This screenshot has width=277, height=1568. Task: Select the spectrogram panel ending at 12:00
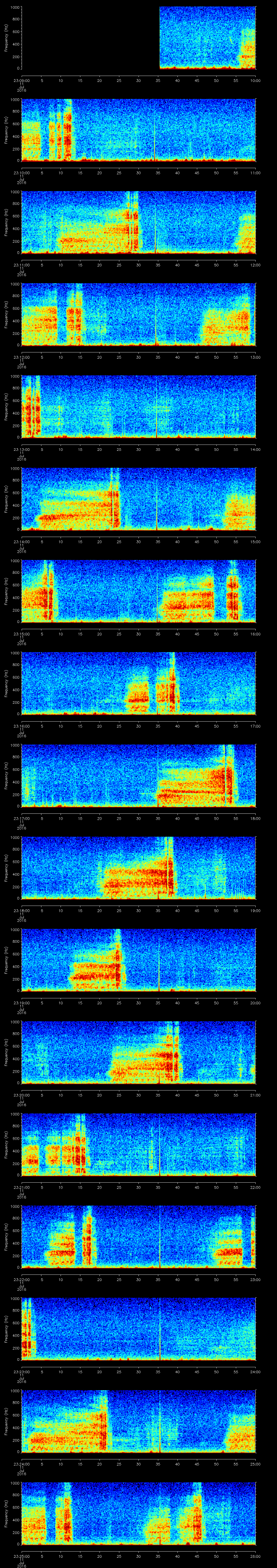pos(138,222)
